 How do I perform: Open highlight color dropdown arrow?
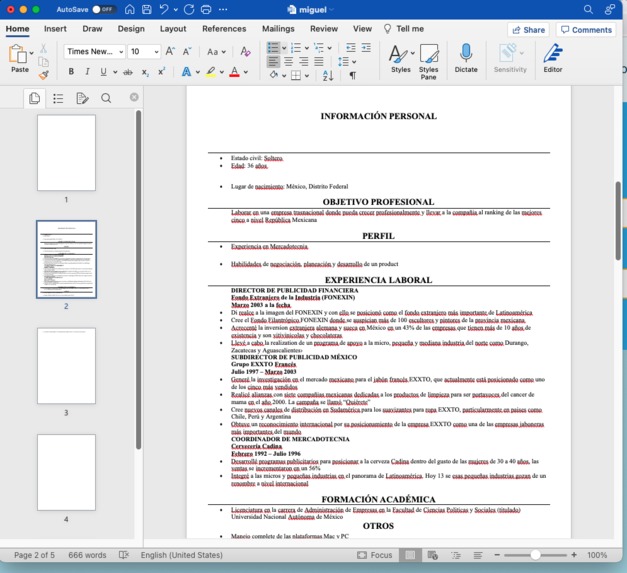[222, 72]
